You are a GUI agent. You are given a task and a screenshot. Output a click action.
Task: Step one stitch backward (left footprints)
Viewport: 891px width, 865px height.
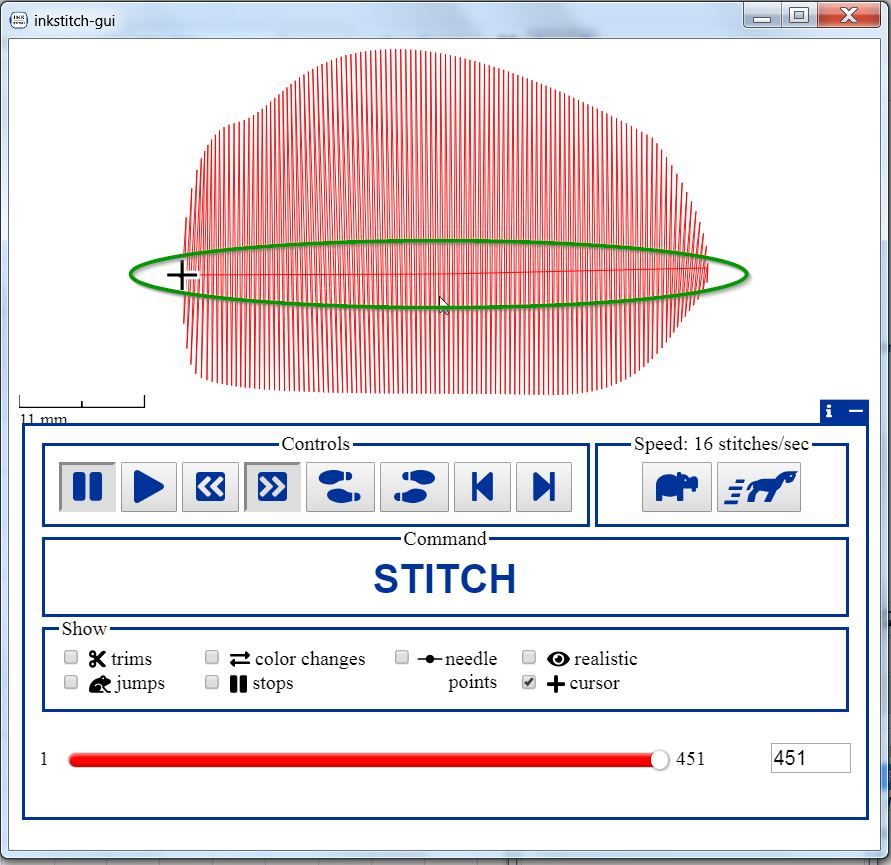pos(340,487)
